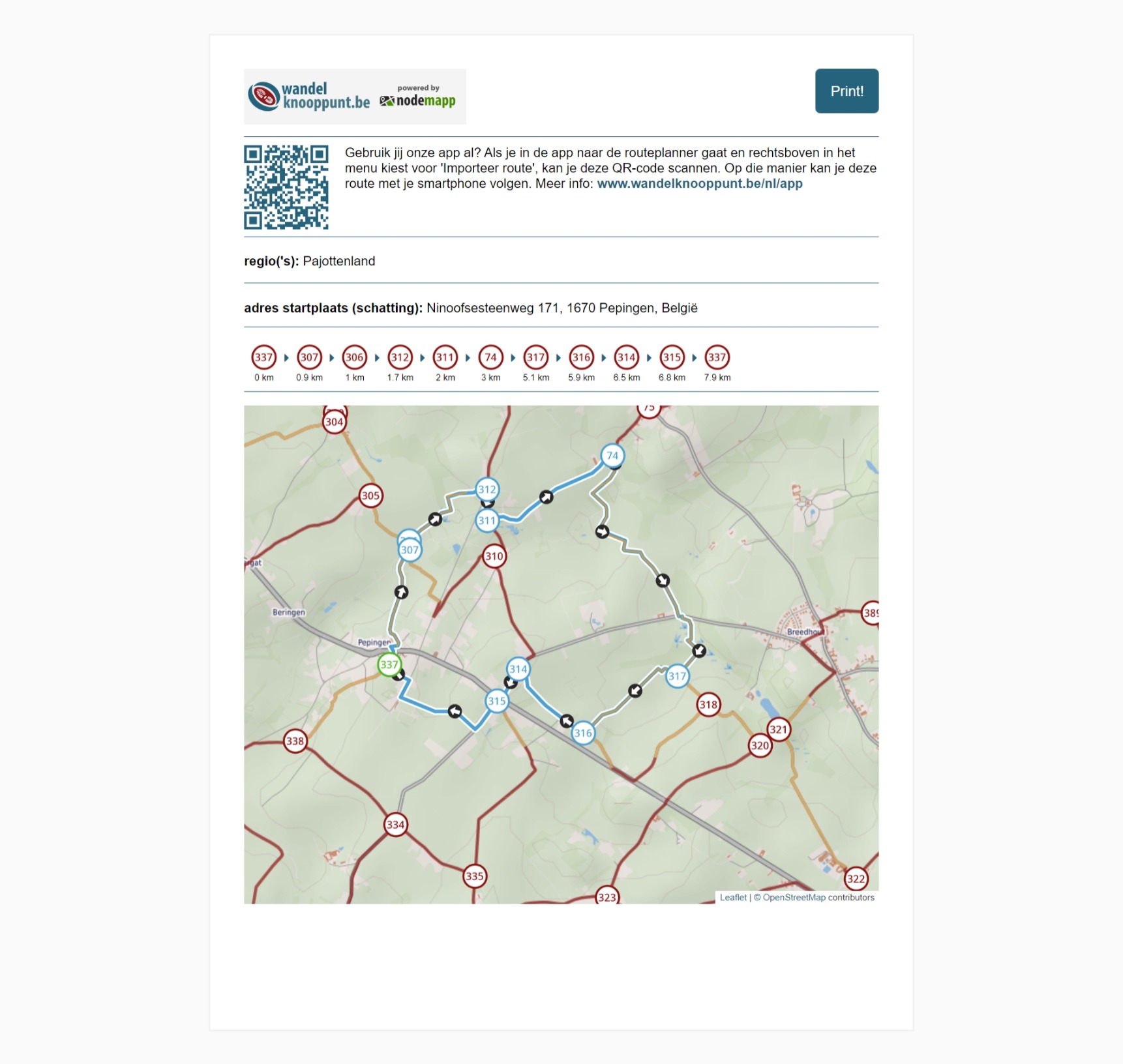Click blue map marker 315

(496, 702)
